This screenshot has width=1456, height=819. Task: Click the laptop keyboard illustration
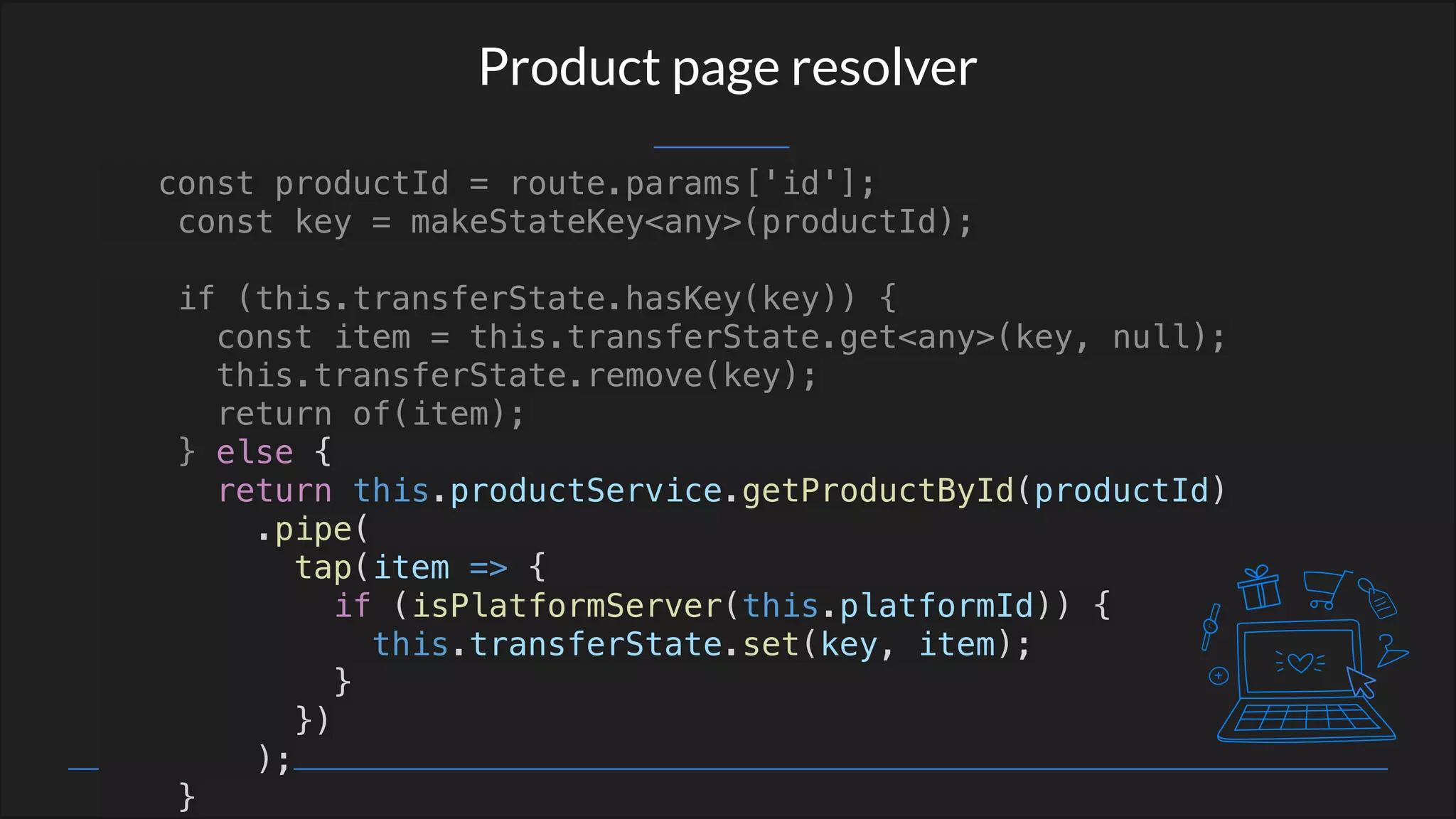point(1305,717)
